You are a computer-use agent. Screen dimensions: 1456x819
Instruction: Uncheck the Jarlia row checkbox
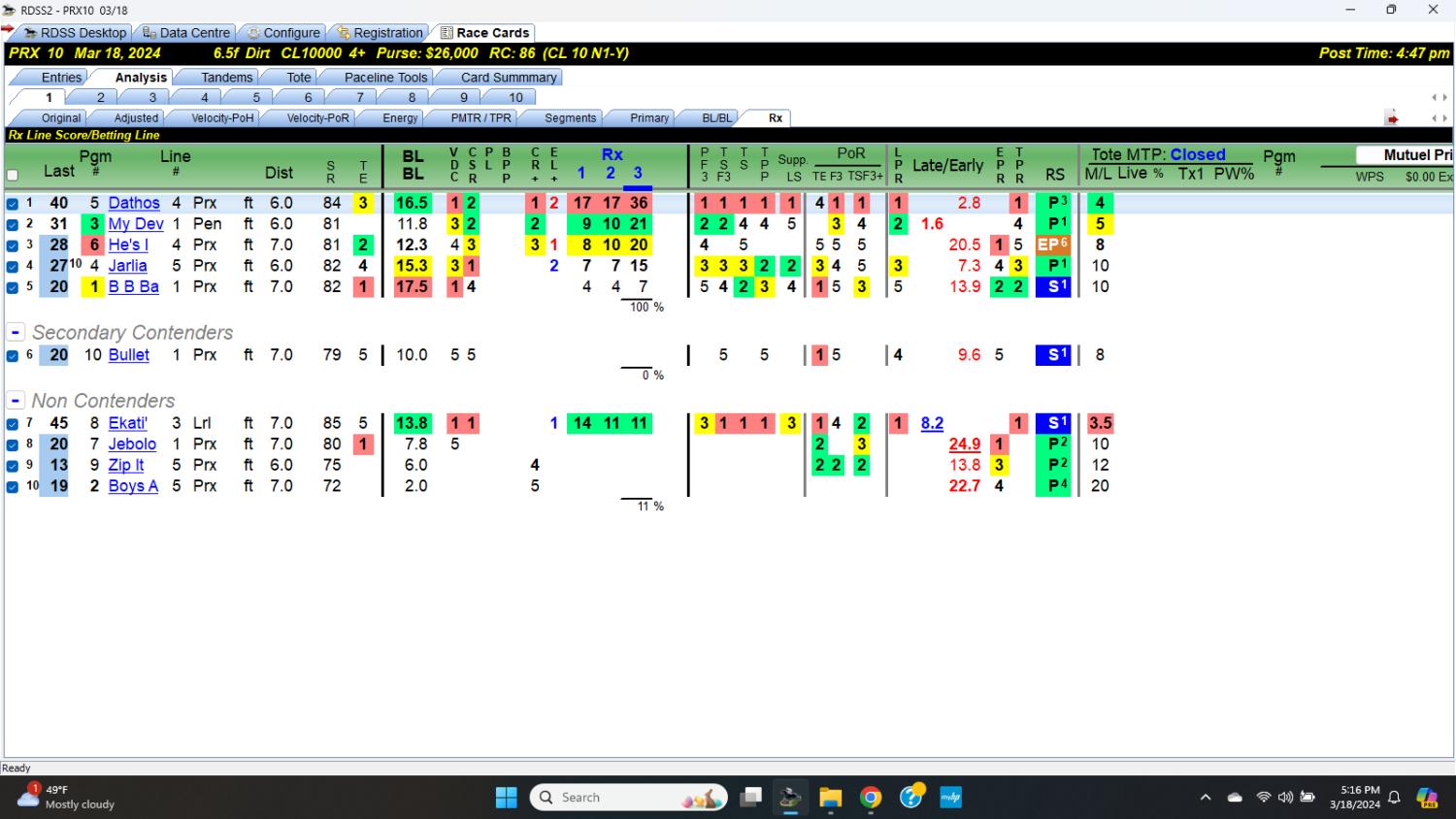point(13,266)
